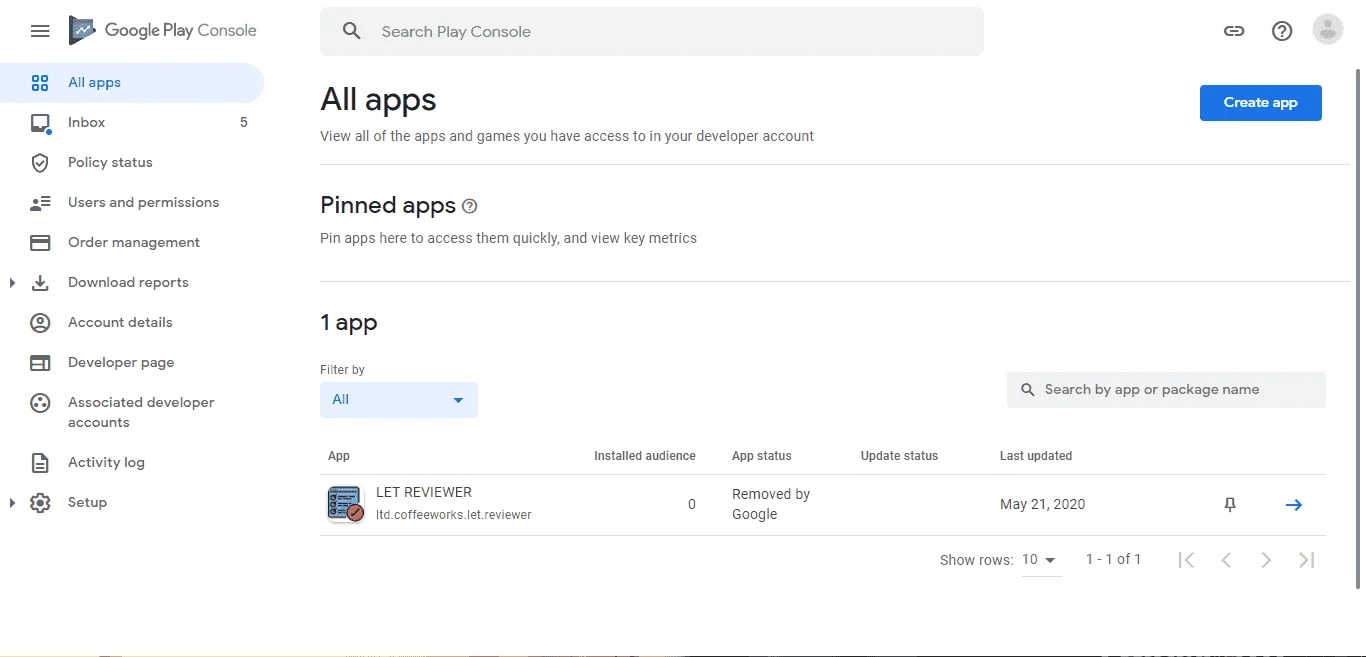Viewport: 1366px width, 657px height.
Task: Expand the Setup section
Action: 12,503
